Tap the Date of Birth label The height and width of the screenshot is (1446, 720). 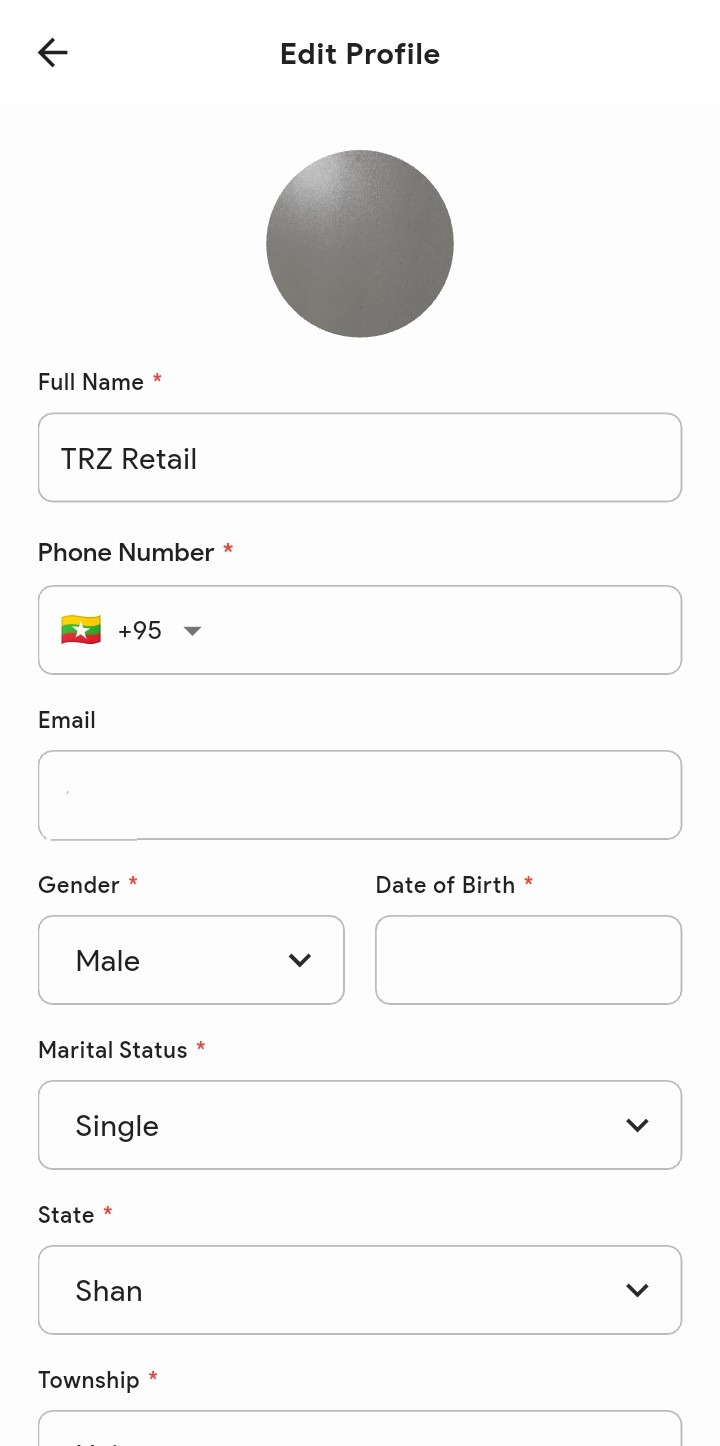coord(445,885)
